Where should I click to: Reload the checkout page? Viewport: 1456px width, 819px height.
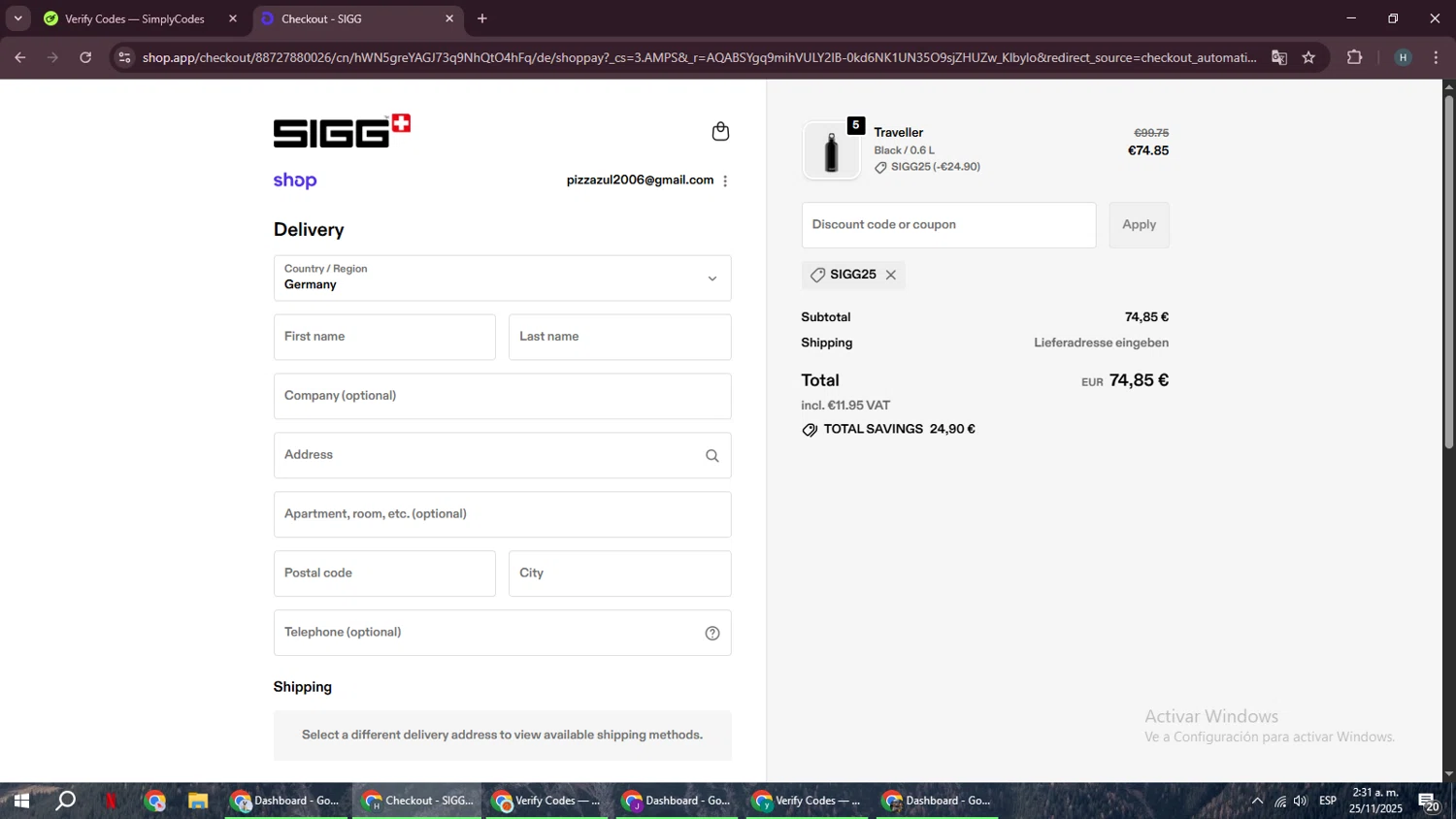[x=85, y=57]
